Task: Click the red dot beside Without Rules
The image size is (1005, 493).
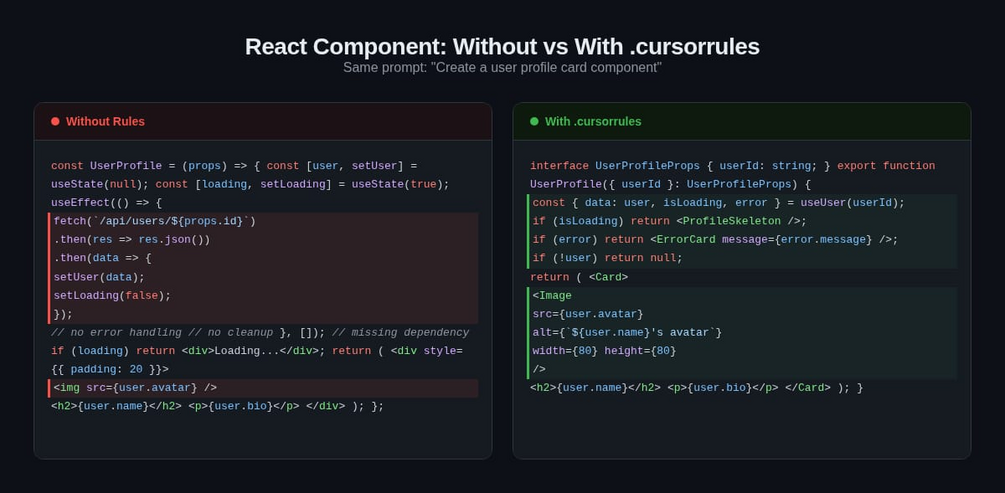Action: point(55,121)
